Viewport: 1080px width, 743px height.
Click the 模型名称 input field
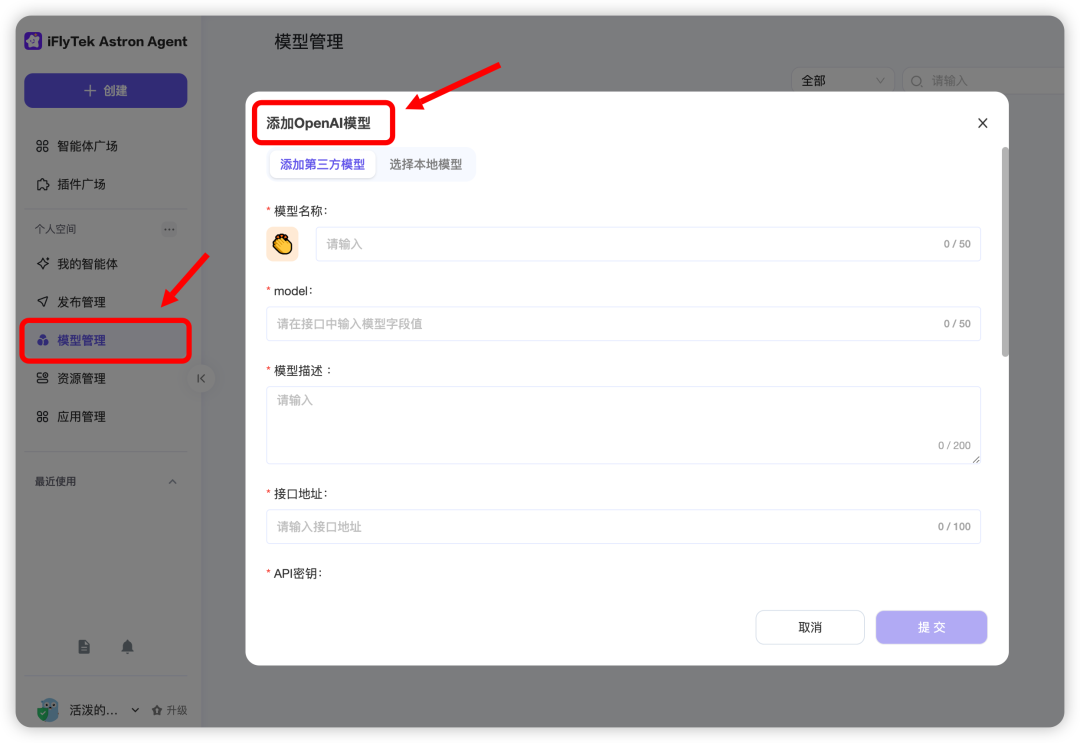pos(647,244)
